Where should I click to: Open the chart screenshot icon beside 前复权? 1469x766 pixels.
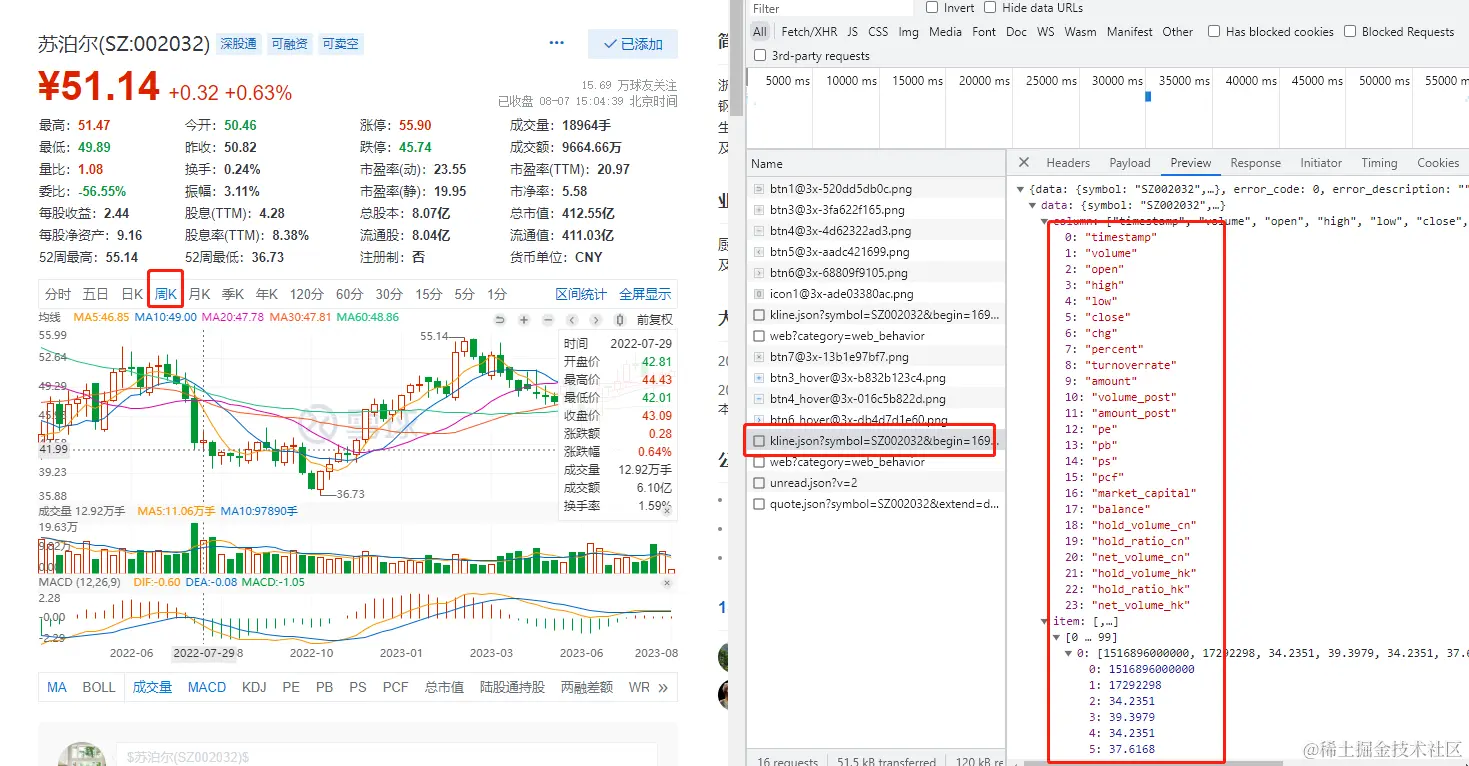tap(621, 320)
